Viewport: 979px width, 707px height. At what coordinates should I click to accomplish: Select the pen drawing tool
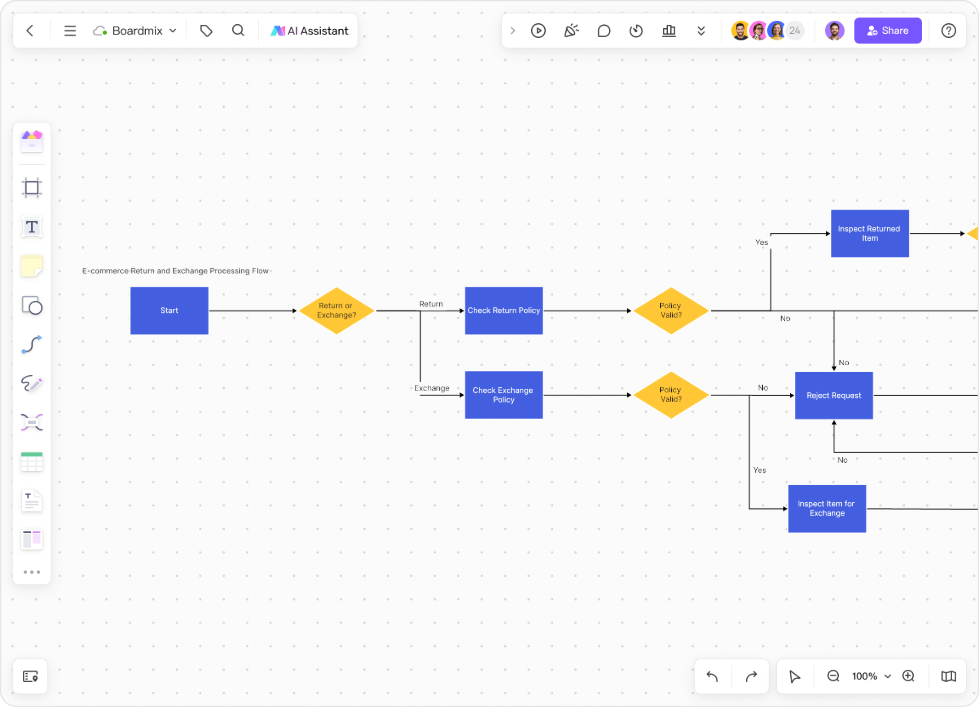(x=32, y=383)
